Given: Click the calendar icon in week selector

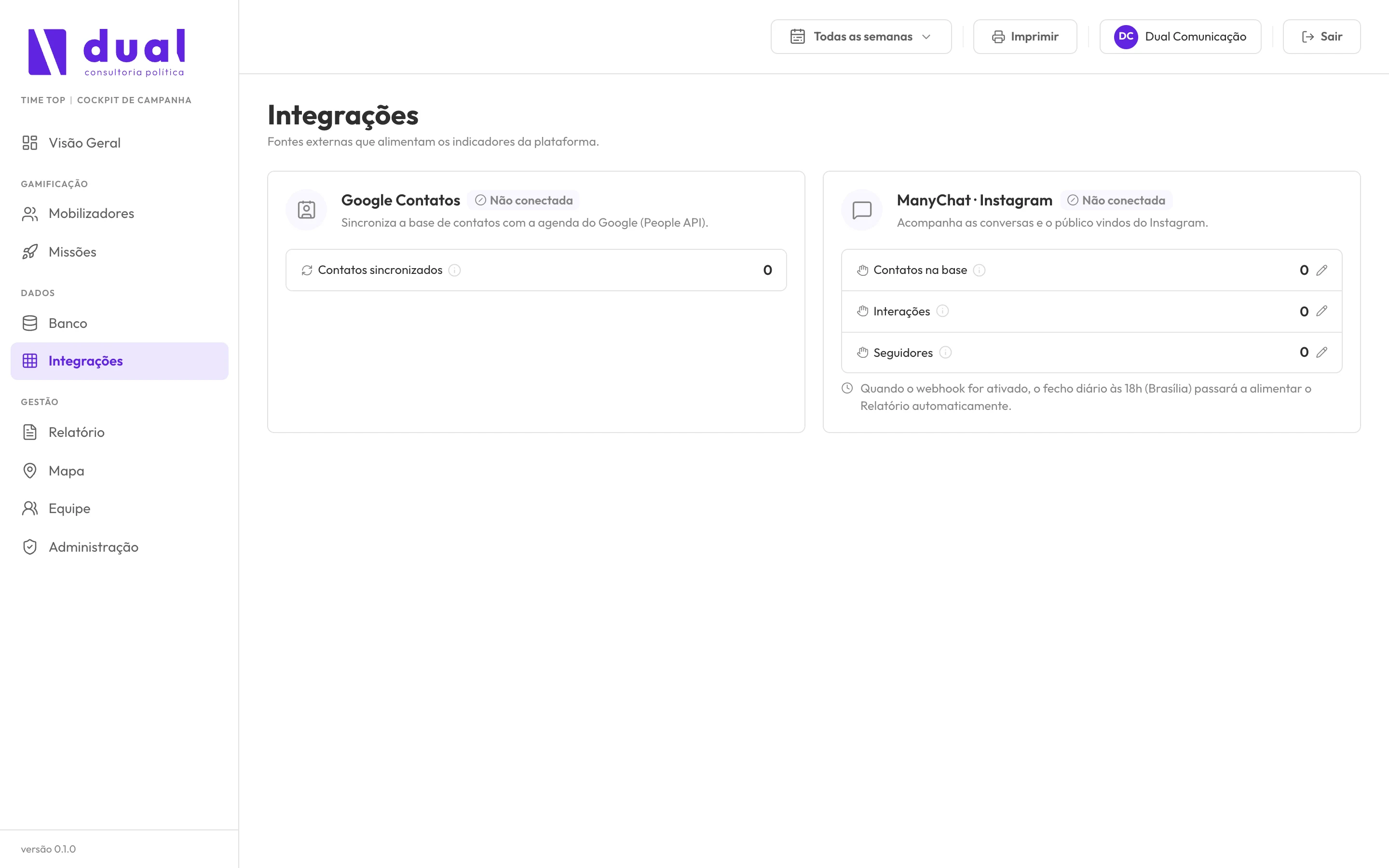Looking at the screenshot, I should 797,37.
